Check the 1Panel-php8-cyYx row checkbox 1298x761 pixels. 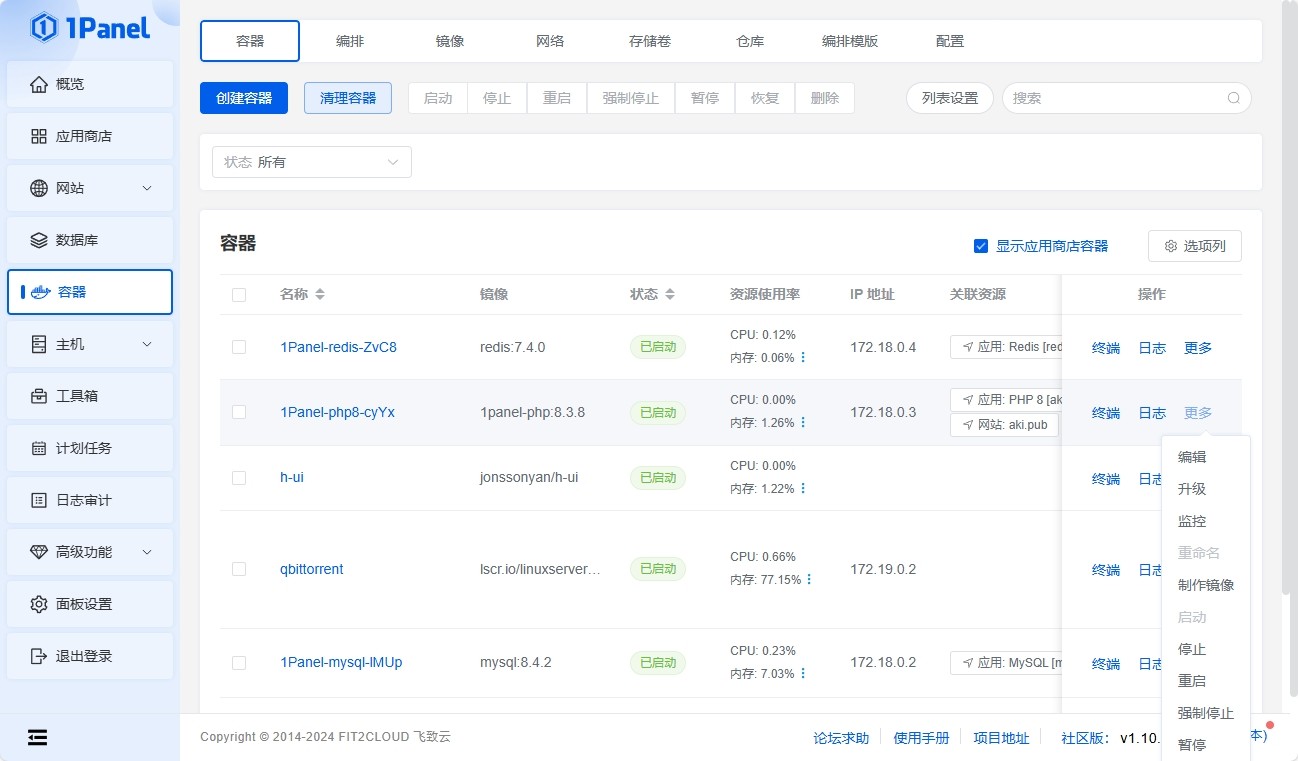[239, 412]
